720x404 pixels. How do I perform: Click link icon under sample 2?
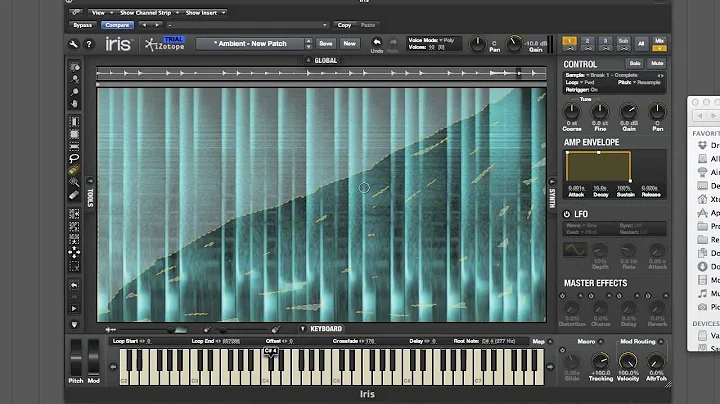(587, 48)
